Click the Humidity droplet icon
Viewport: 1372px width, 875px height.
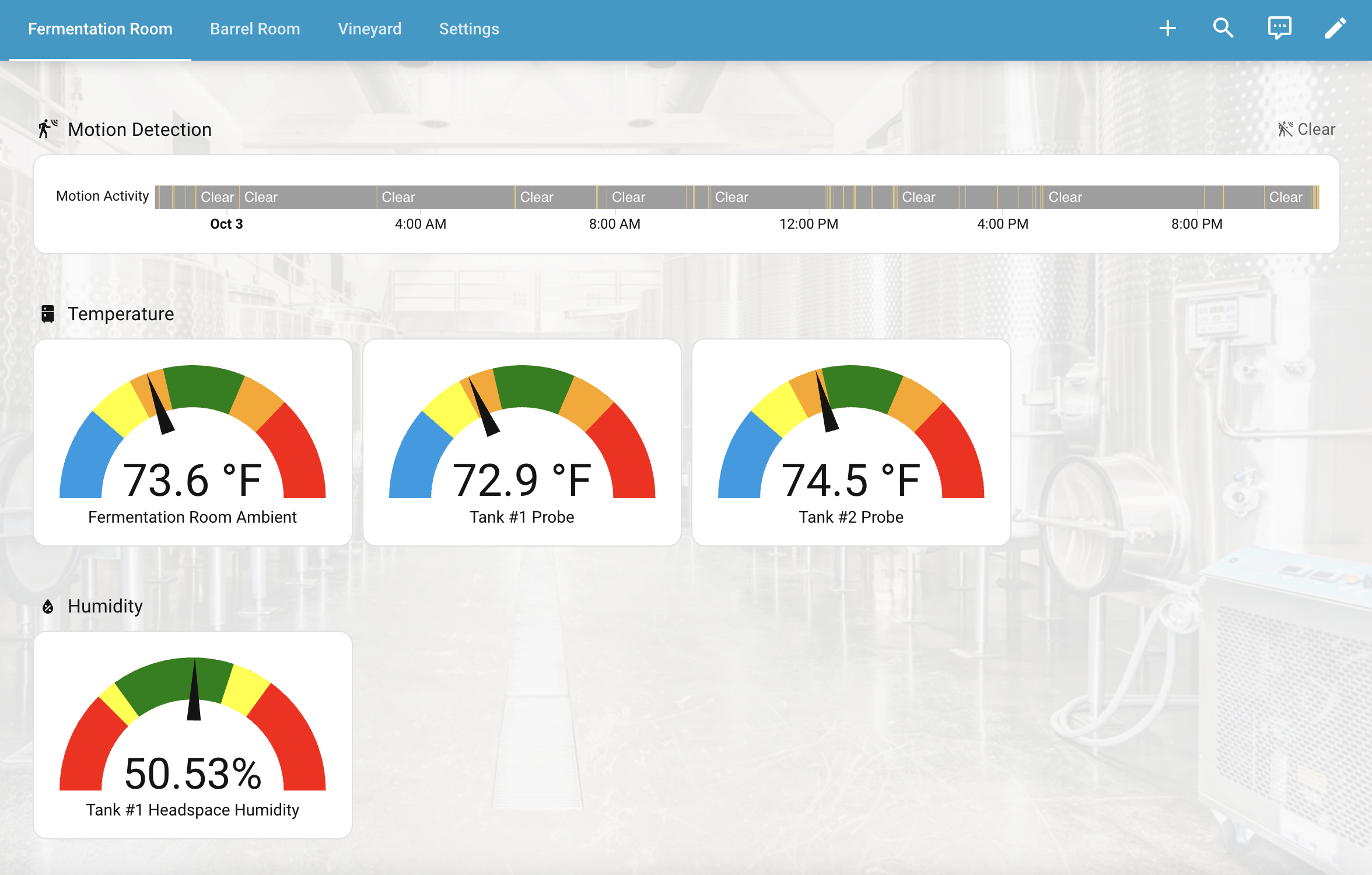tap(48, 606)
